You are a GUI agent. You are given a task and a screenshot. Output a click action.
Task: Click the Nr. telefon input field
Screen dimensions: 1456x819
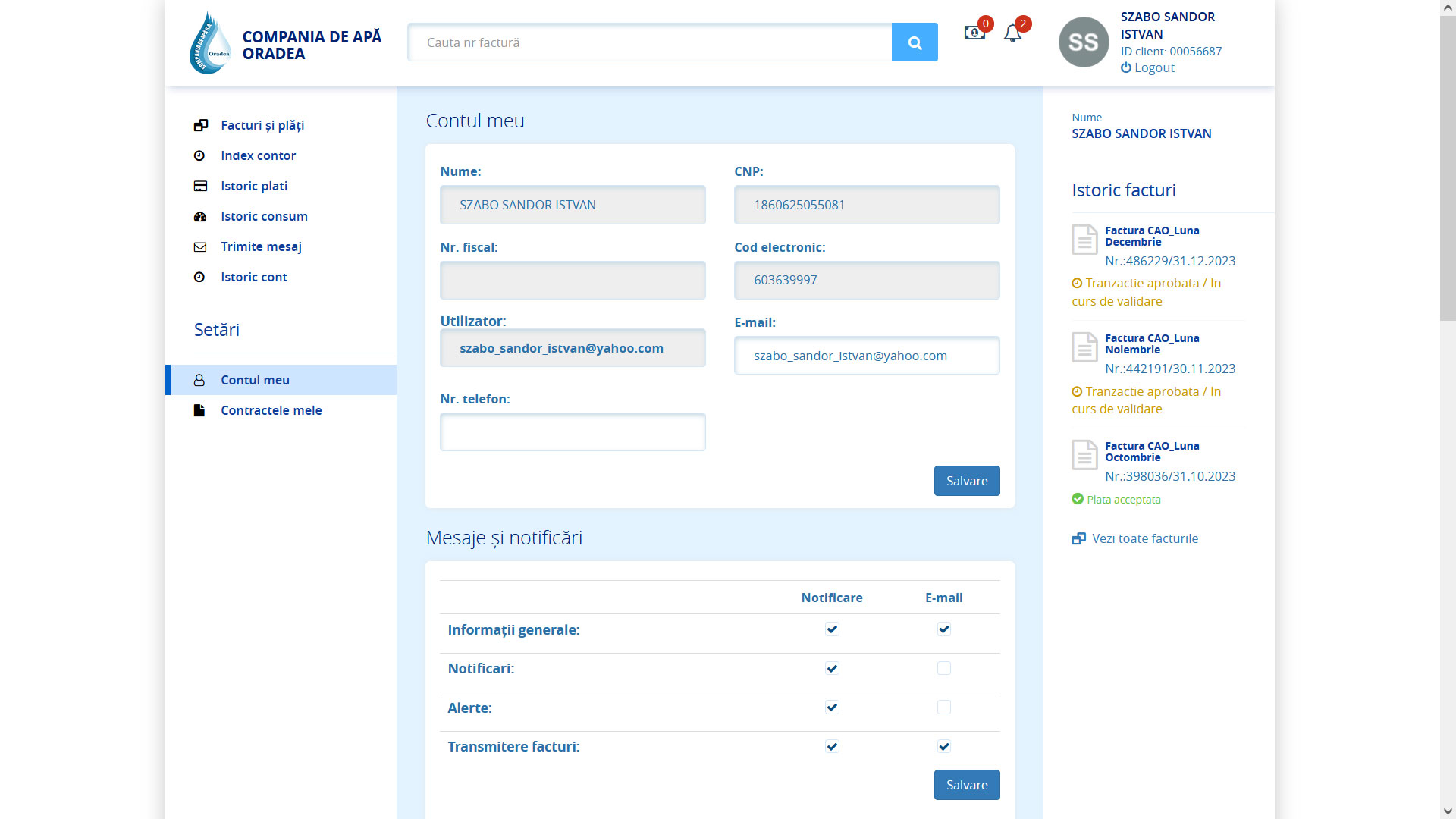point(573,432)
